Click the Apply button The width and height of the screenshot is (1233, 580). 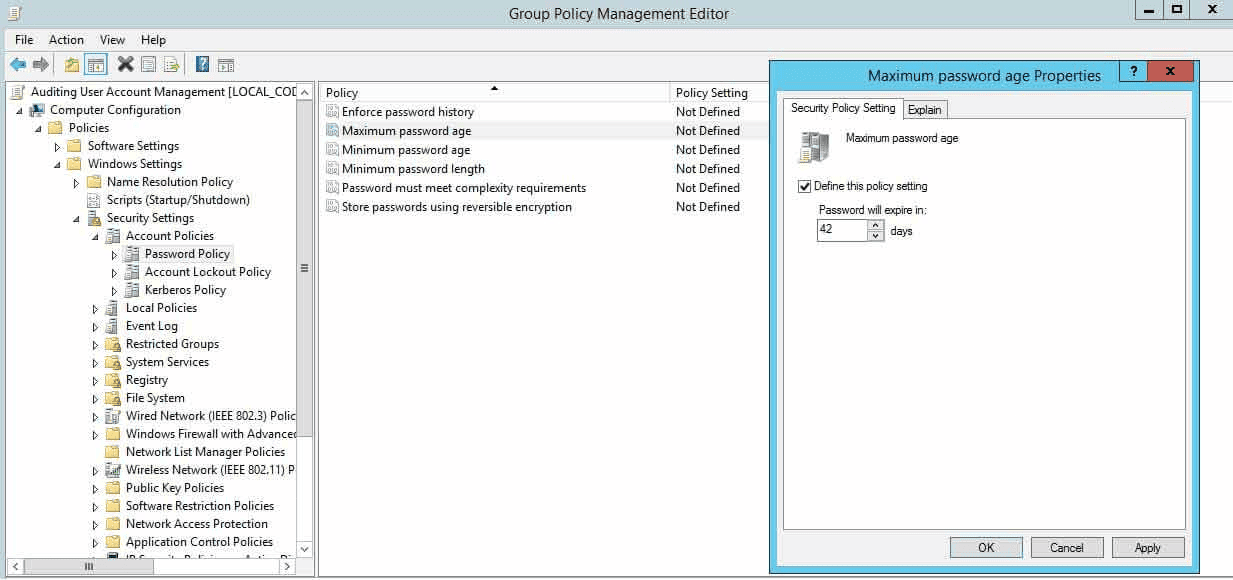1147,547
